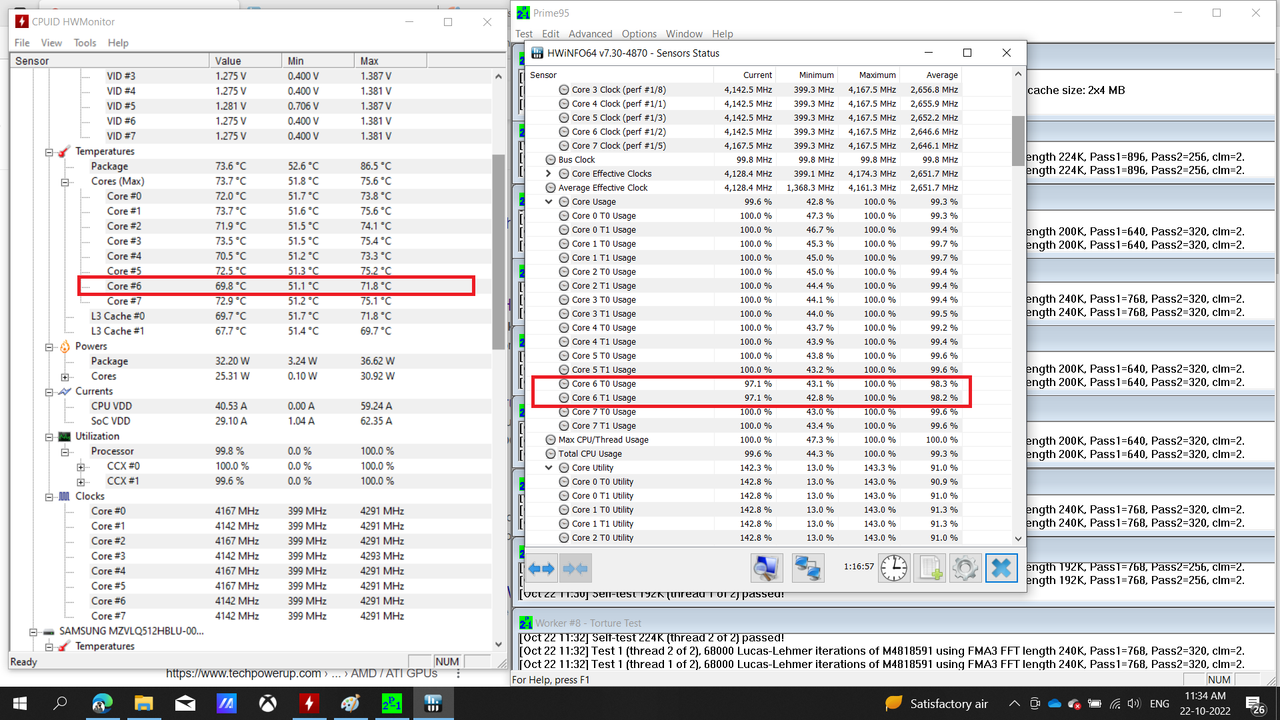Viewport: 1280px width, 720px height.
Task: Open the Mail app on the taskbar
Action: (185, 703)
